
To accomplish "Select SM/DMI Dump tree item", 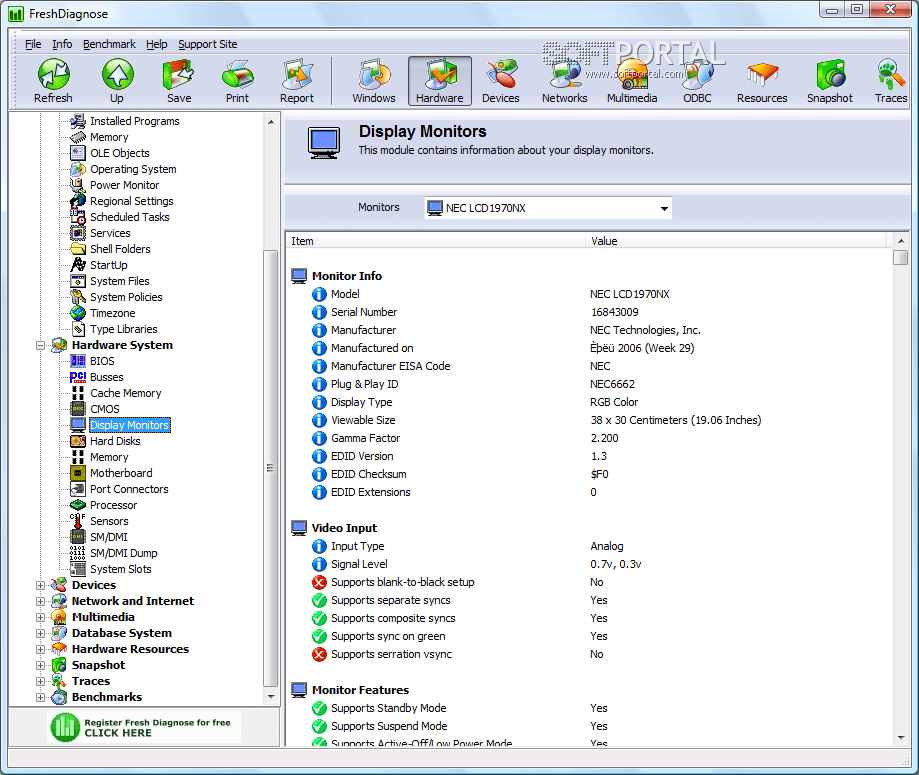I will pyautogui.click(x=124, y=553).
